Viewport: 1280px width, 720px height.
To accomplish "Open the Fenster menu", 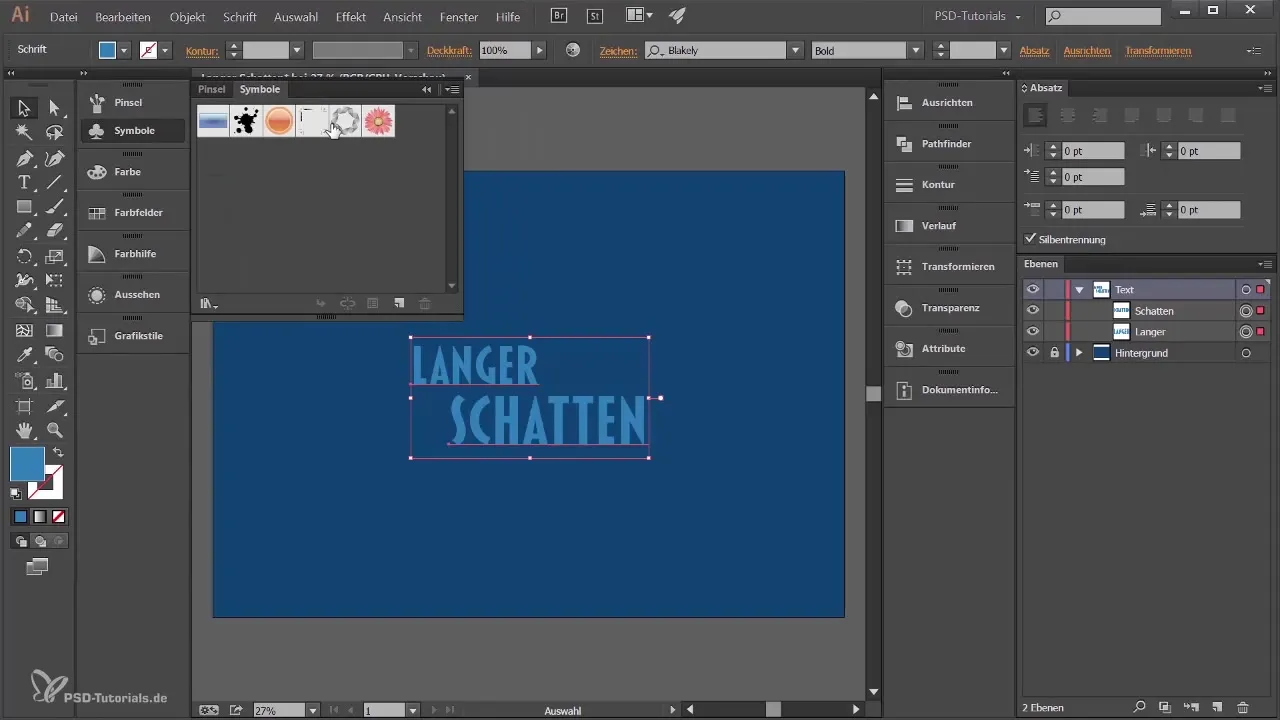I will [x=459, y=17].
